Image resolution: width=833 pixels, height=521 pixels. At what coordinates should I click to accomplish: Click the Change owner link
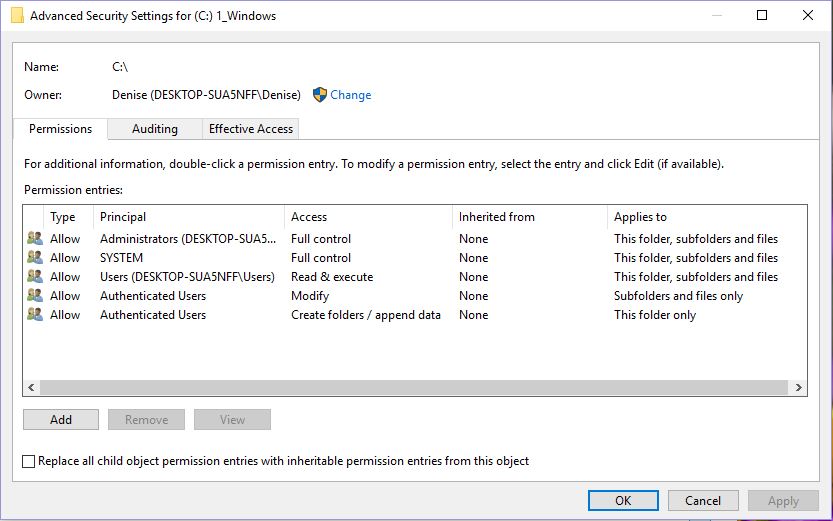coord(351,95)
